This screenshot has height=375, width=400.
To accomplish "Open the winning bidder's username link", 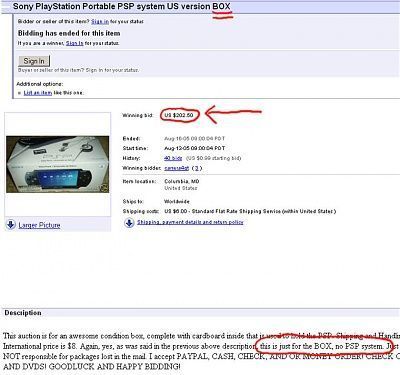I will pyautogui.click(x=177, y=168).
